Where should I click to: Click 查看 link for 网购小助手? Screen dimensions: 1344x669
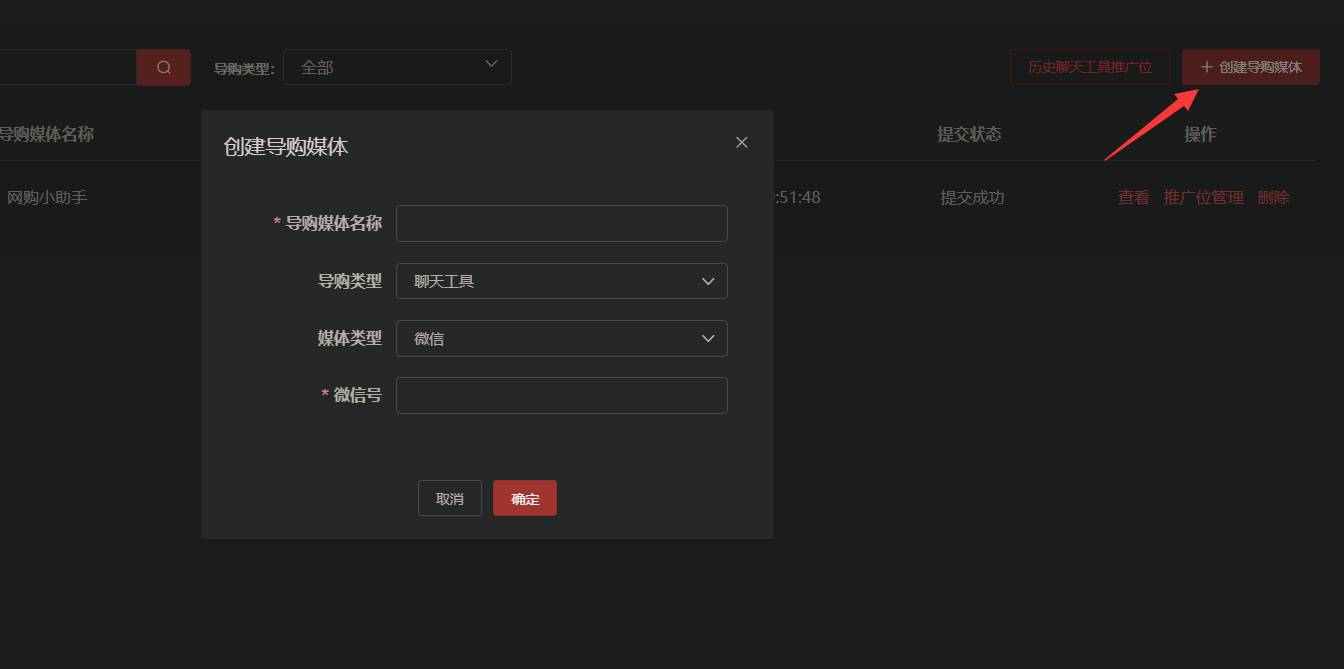click(1134, 197)
